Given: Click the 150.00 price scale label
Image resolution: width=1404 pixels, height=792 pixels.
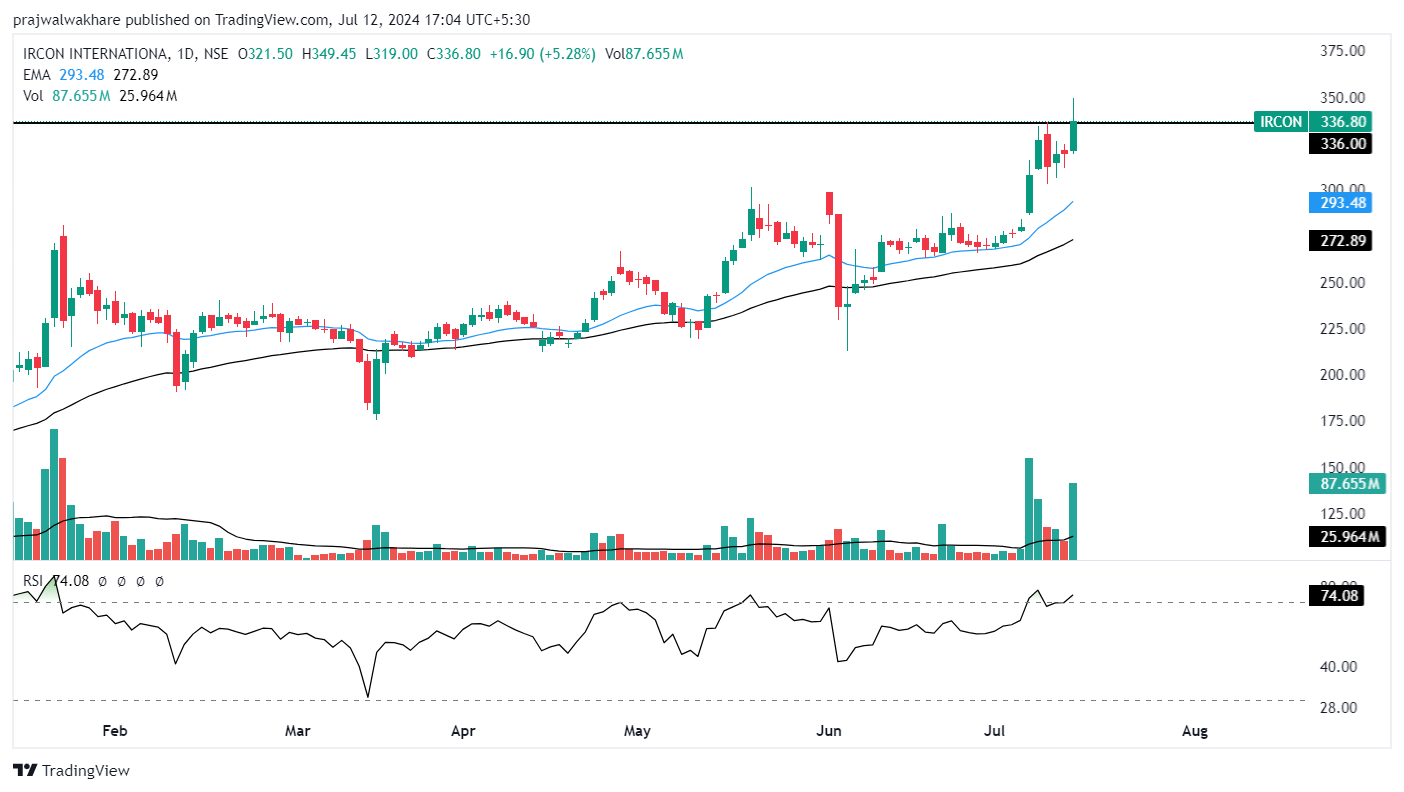Looking at the screenshot, I should click(x=1342, y=467).
